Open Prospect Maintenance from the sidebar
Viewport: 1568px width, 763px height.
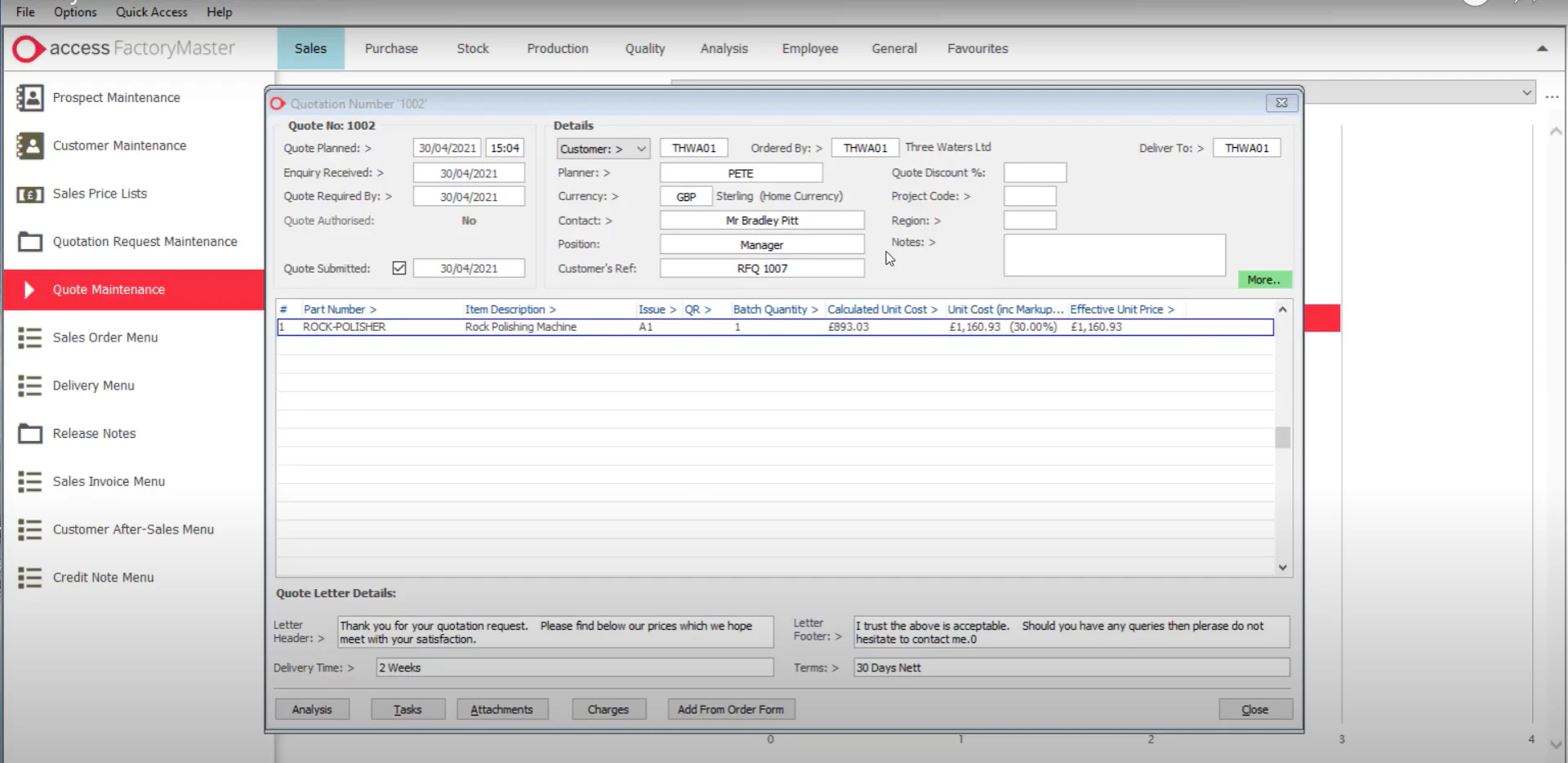[x=29, y=97]
